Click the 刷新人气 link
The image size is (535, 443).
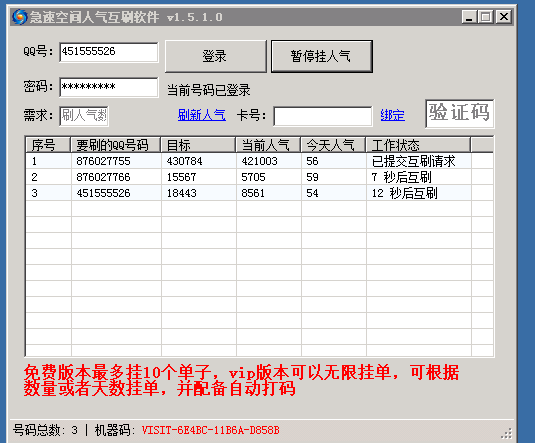tap(202, 115)
